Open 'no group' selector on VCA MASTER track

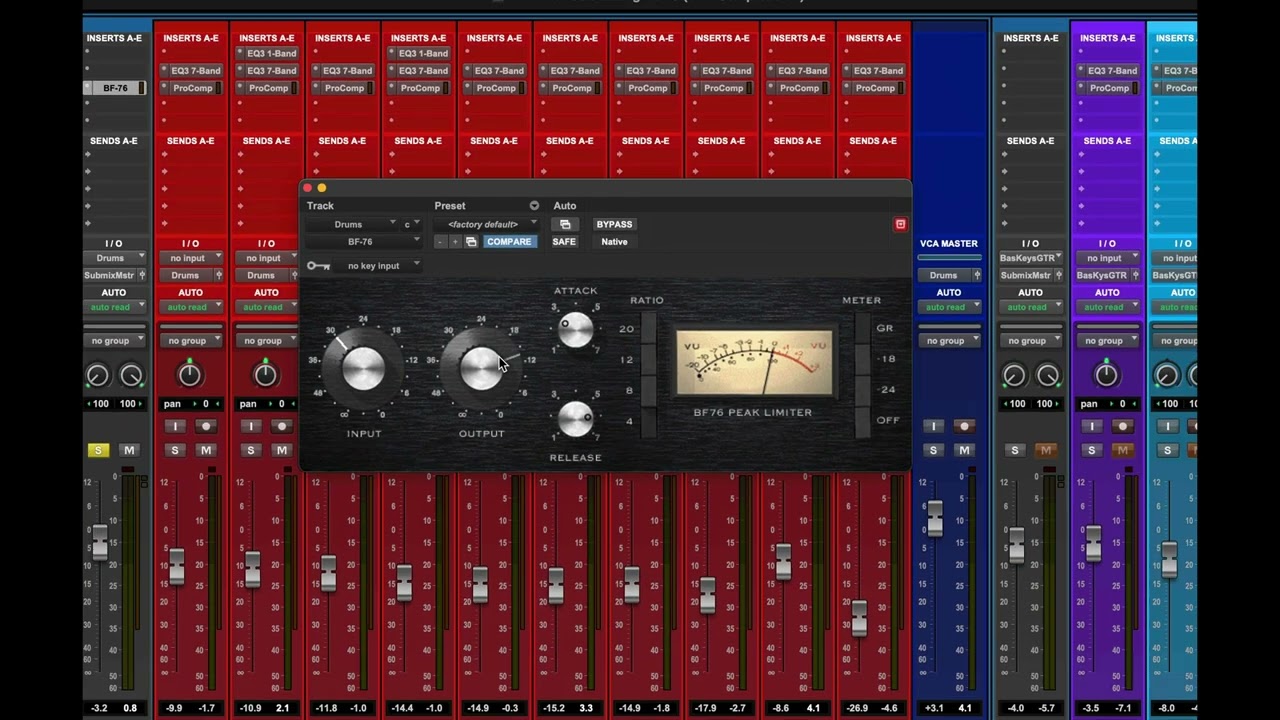pyautogui.click(x=948, y=341)
